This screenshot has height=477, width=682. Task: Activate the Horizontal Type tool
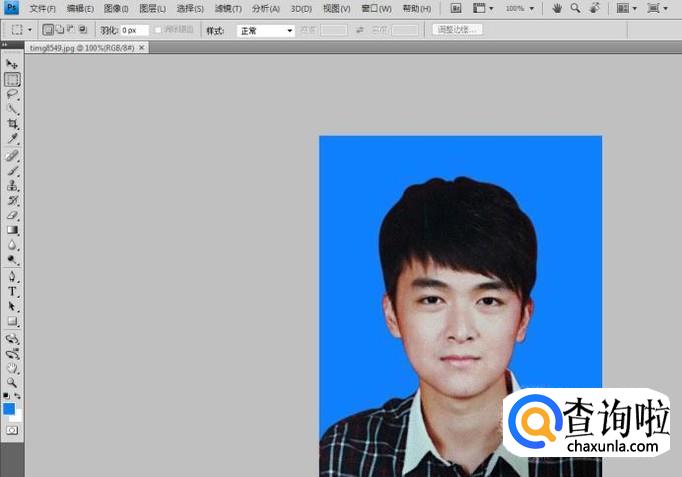[12, 291]
